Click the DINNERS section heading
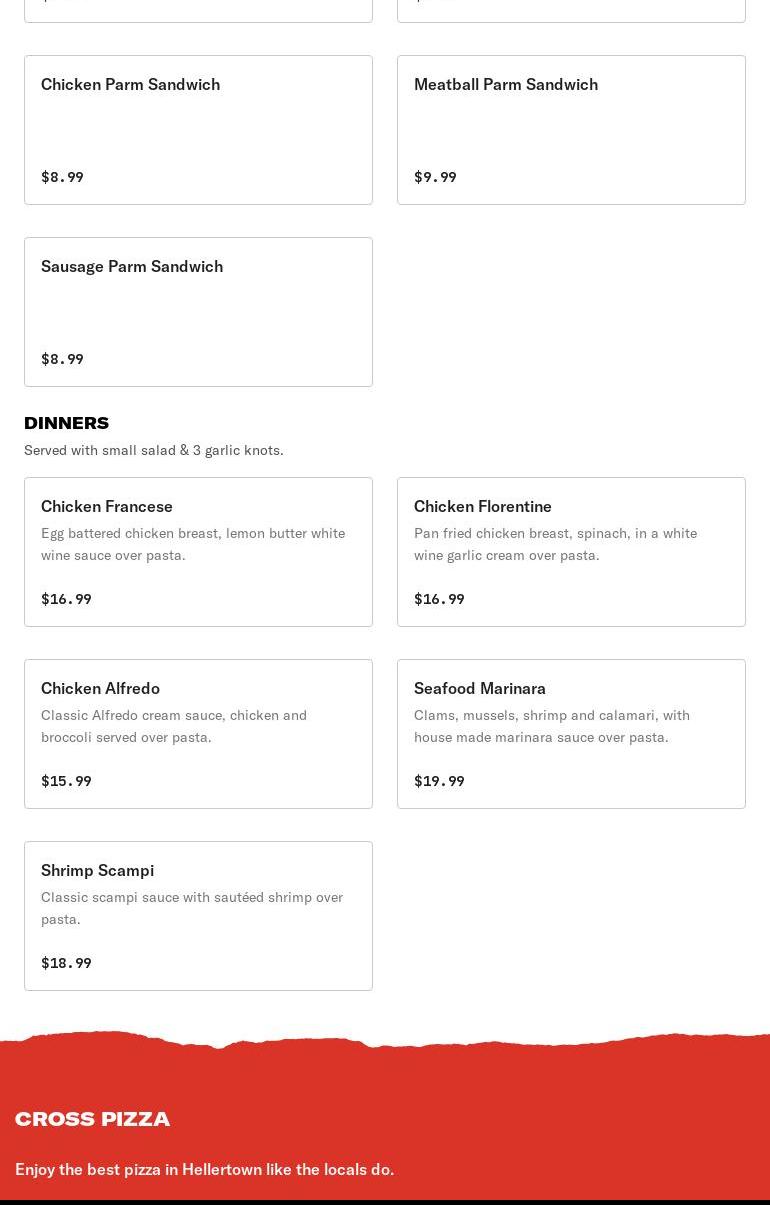 pyautogui.click(x=66, y=423)
